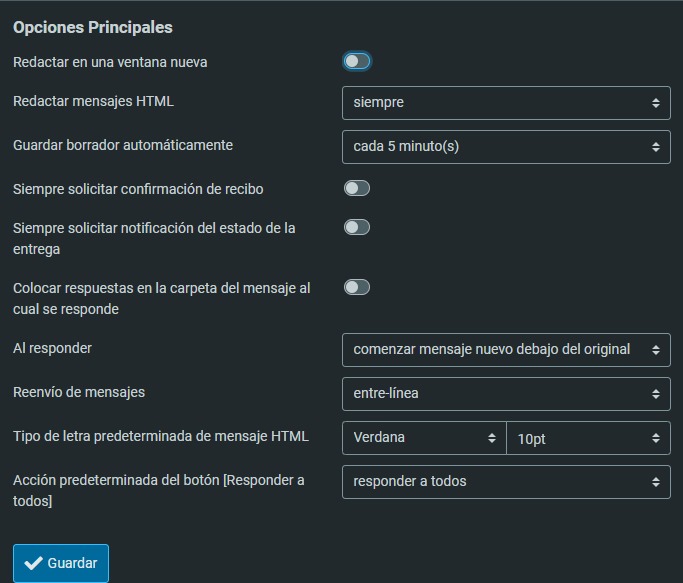
Task: Open the 'Redactar mensajes HTML' dropdown
Action: coord(506,102)
